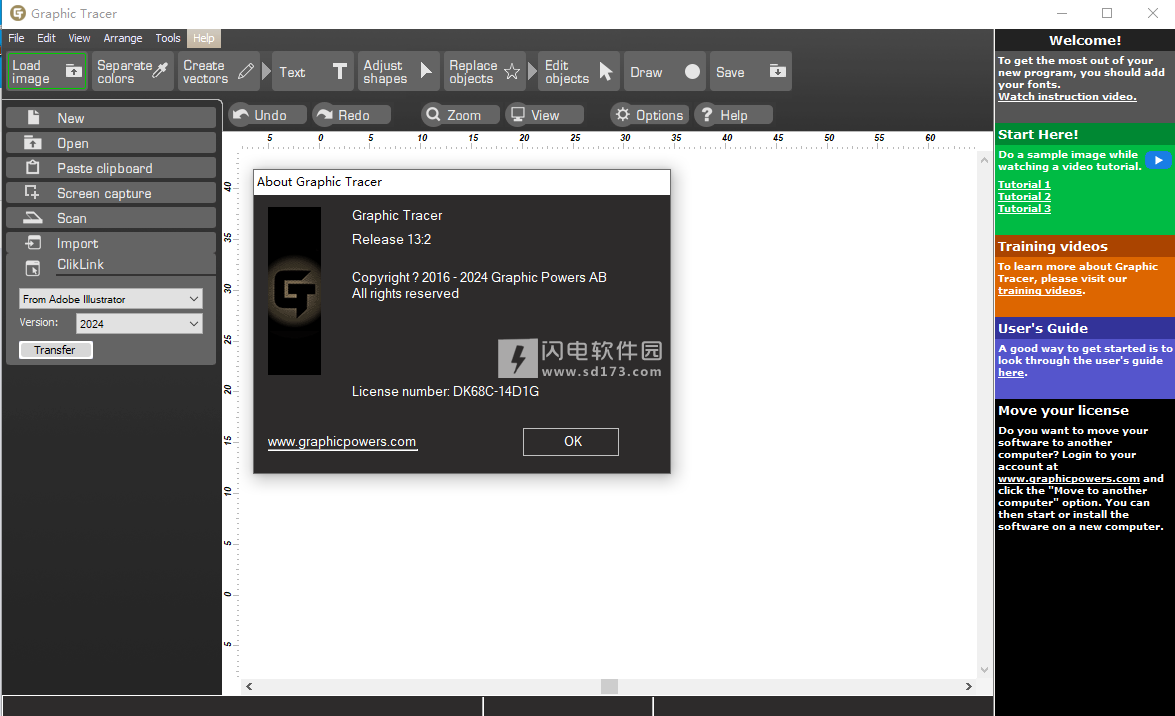Follow the 'training videos' link
Screen dimensions: 1175x716
(x=1039, y=291)
